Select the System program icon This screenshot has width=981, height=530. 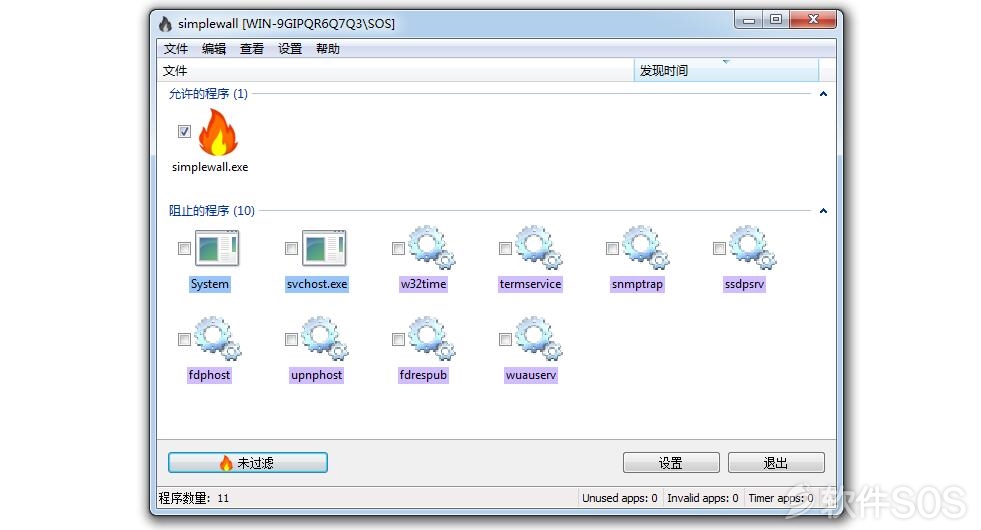[x=217, y=248]
